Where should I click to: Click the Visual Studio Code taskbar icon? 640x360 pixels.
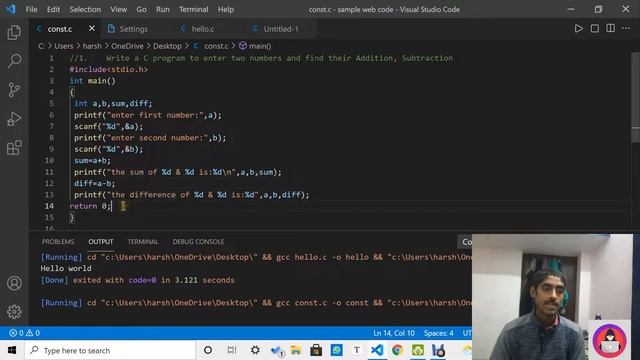pos(377,350)
